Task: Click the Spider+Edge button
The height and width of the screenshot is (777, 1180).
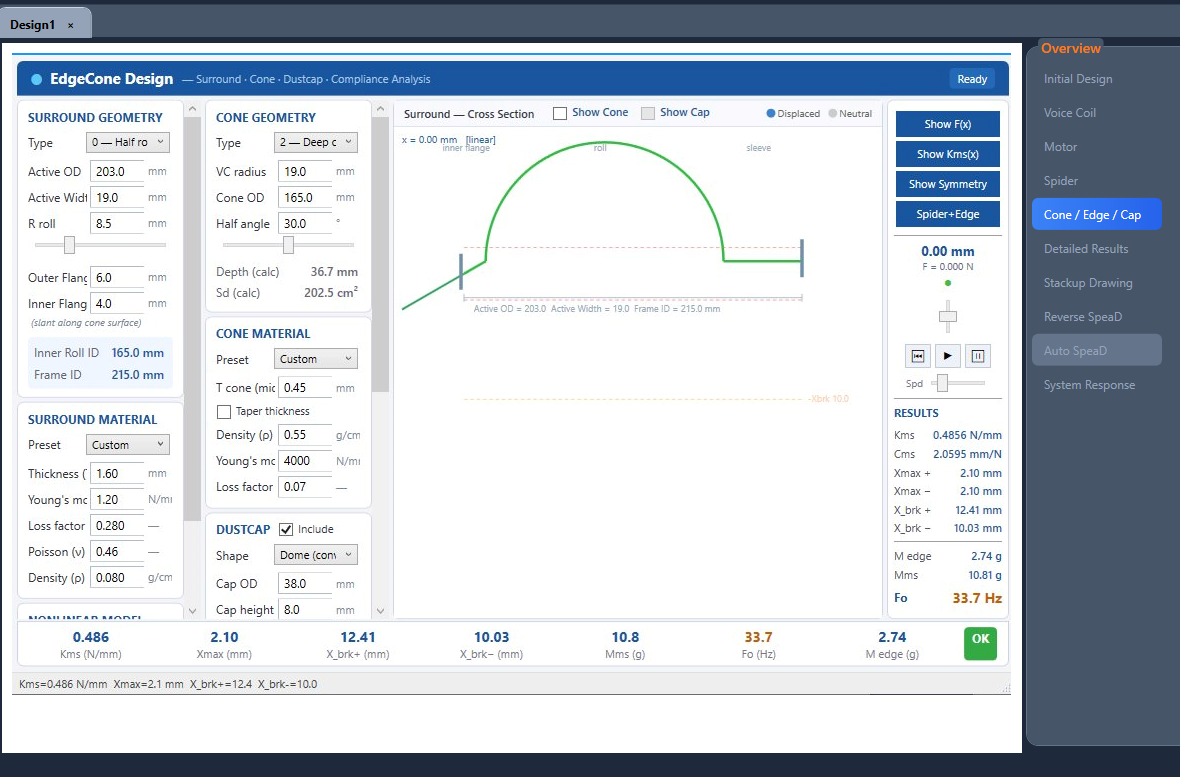Action: 947,215
